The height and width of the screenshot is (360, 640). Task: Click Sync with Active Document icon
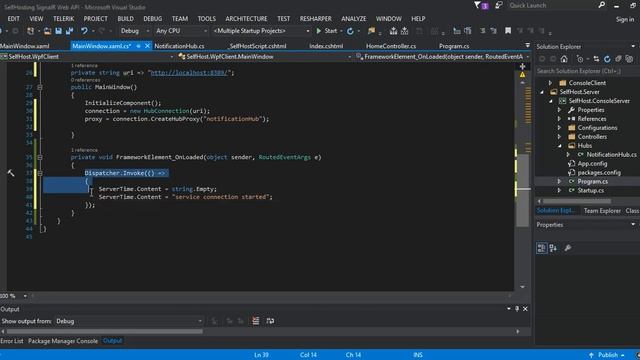click(x=596, y=59)
